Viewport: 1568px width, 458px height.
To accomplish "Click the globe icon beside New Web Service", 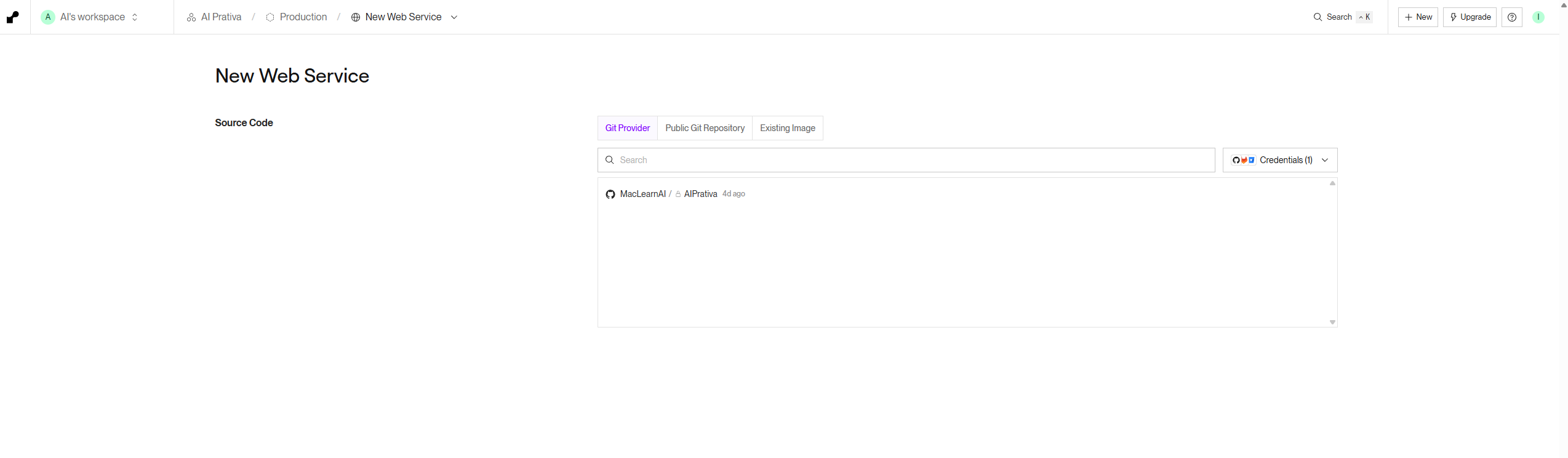I will pos(355,17).
